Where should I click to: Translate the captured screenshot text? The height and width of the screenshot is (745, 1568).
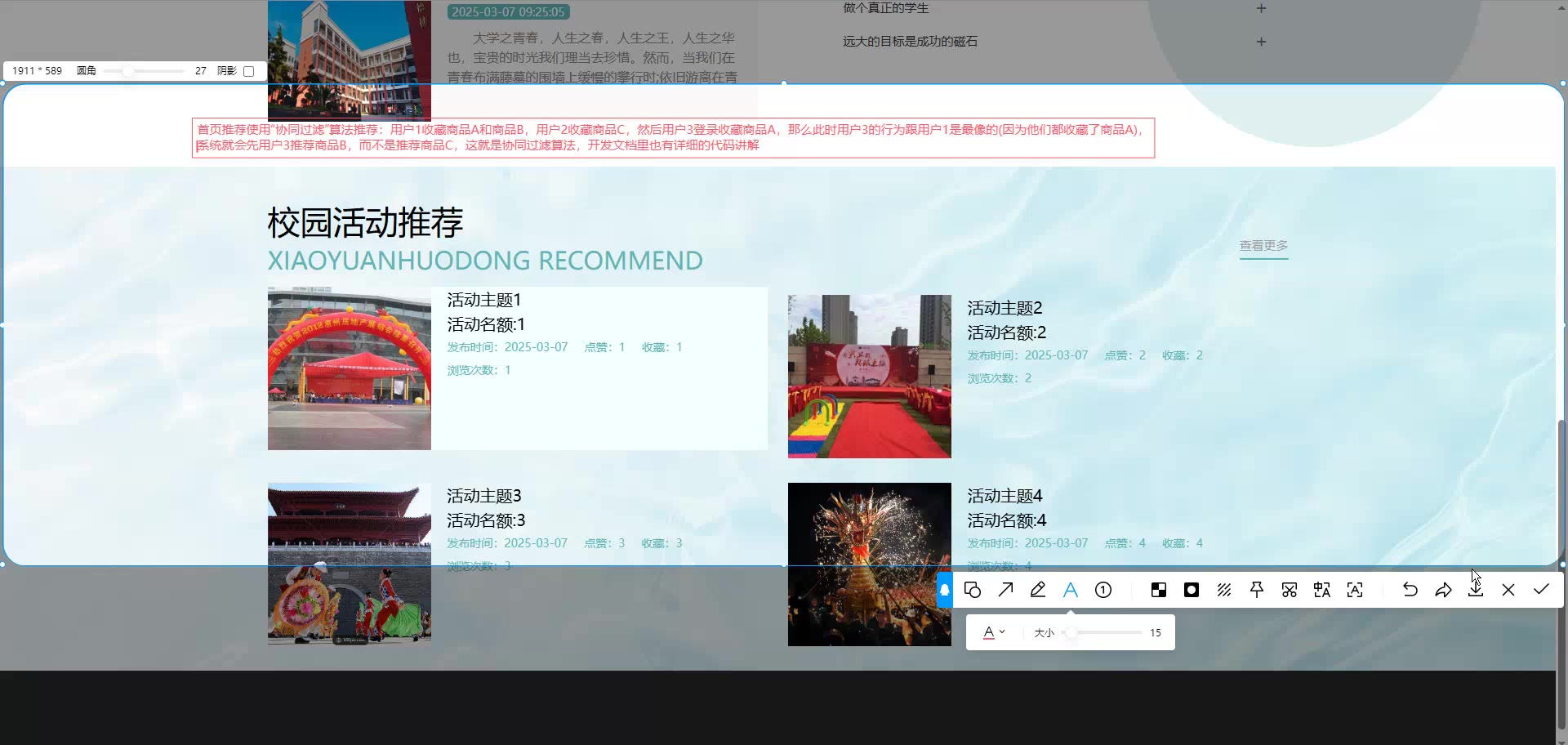(1322, 590)
